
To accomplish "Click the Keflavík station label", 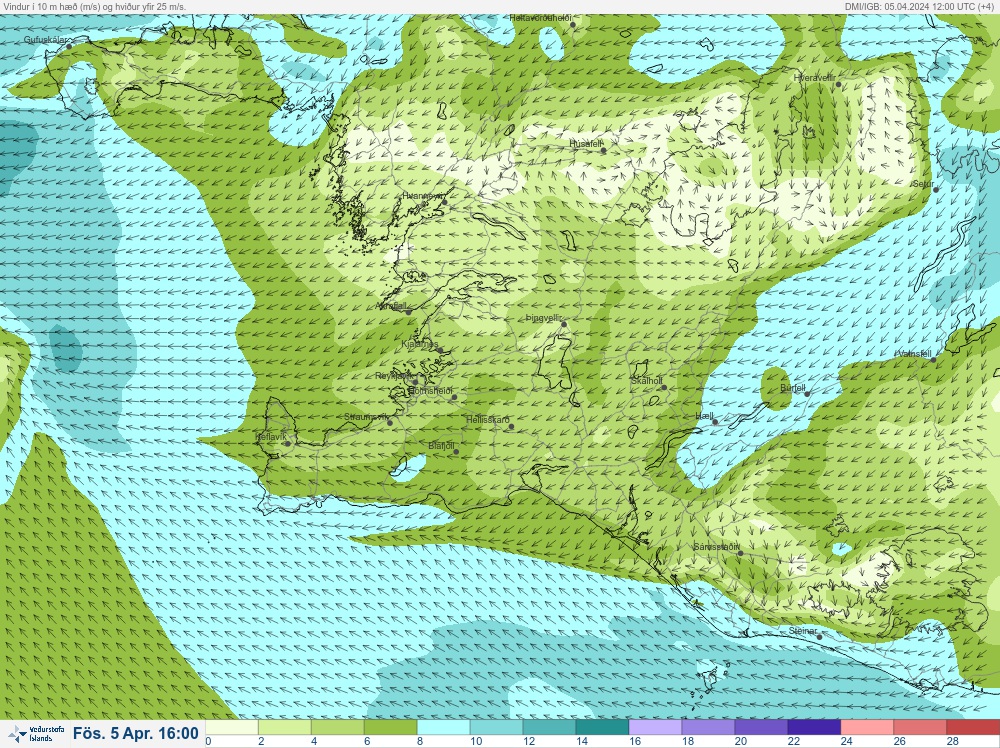I will [270, 437].
